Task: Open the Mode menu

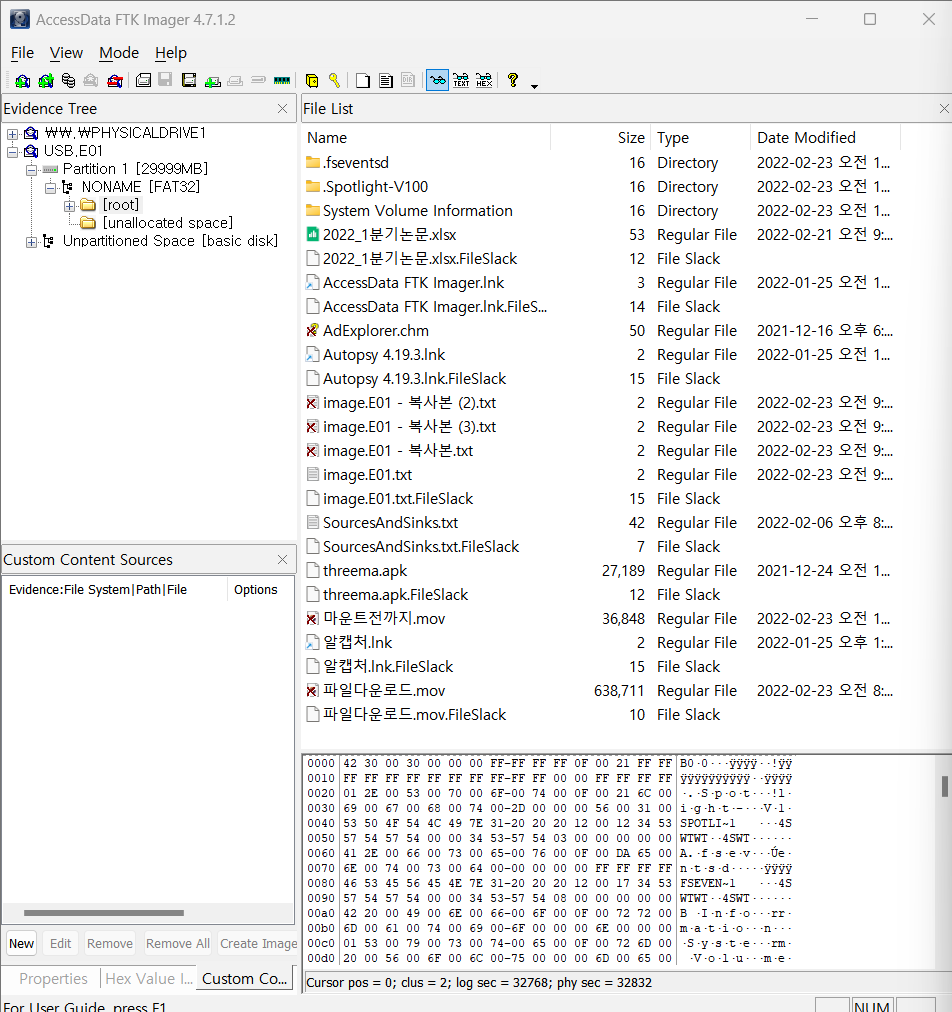Action: [x=119, y=53]
